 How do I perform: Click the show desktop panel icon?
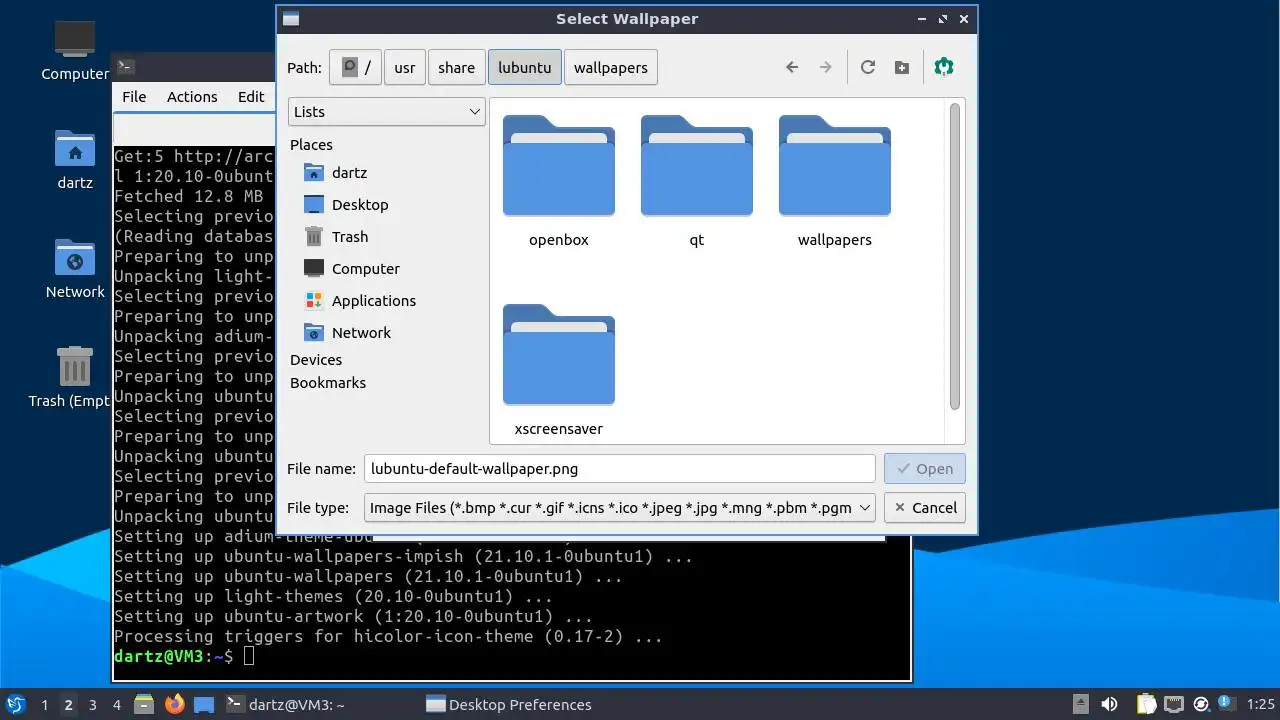click(x=205, y=705)
